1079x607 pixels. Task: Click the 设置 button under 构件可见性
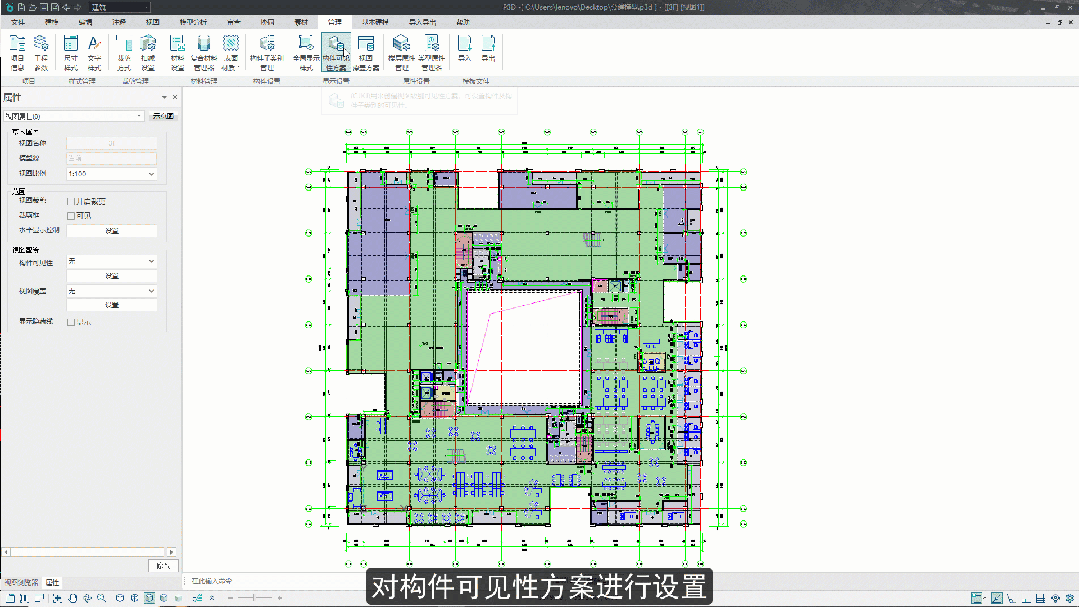[111, 276]
